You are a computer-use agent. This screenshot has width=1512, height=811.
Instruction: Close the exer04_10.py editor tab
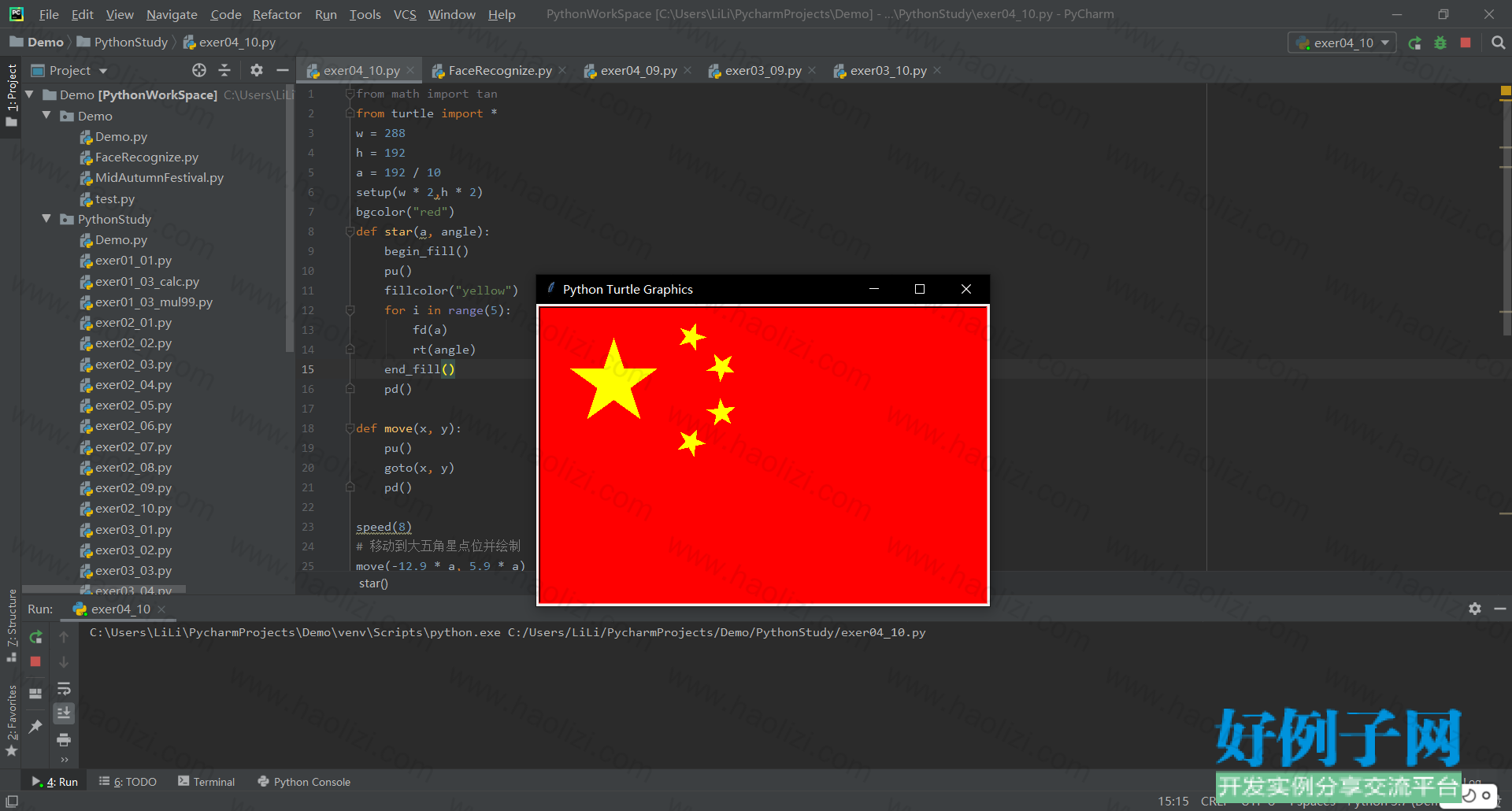click(x=410, y=70)
